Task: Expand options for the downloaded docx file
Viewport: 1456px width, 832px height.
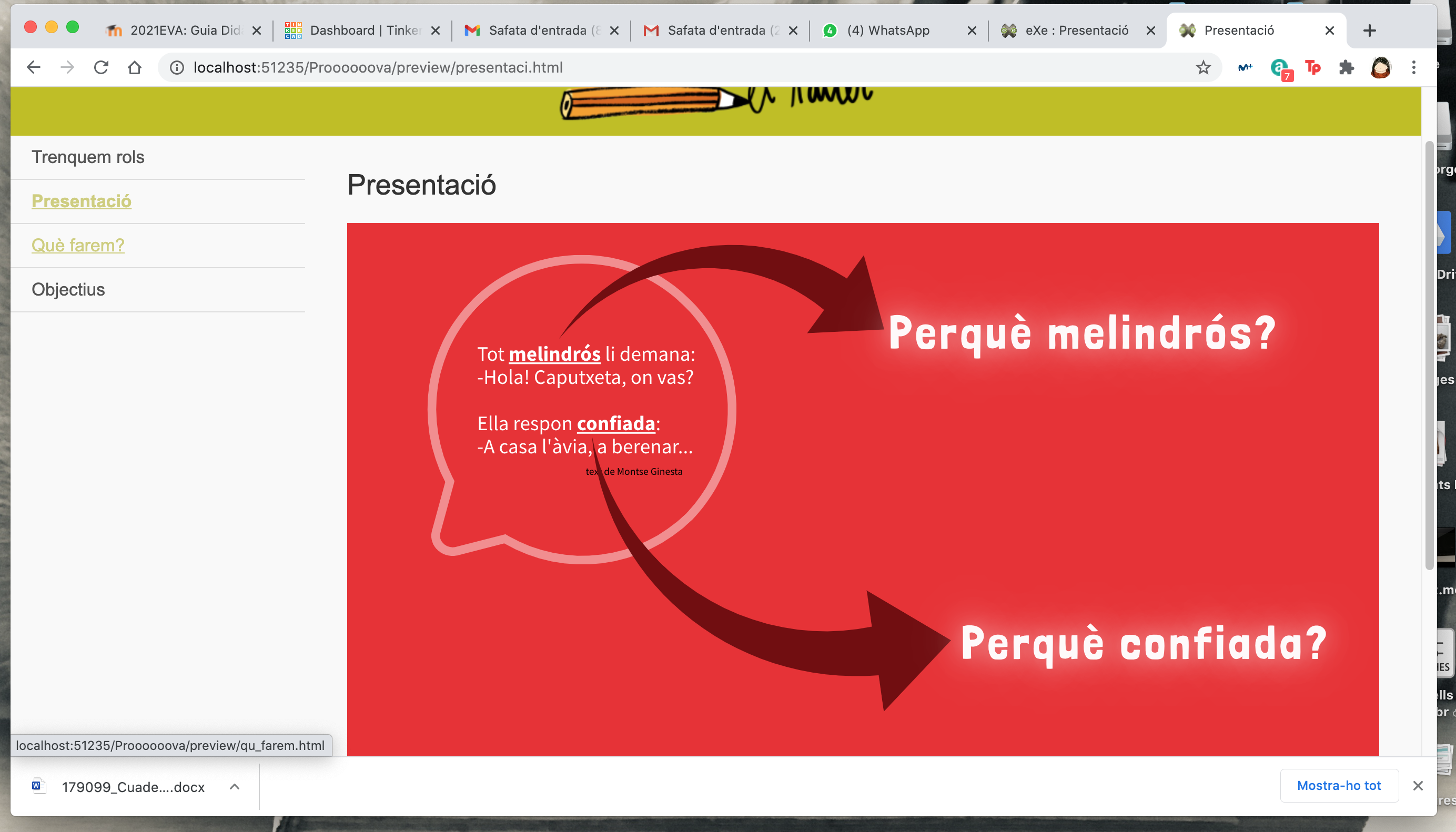Action: 234,787
